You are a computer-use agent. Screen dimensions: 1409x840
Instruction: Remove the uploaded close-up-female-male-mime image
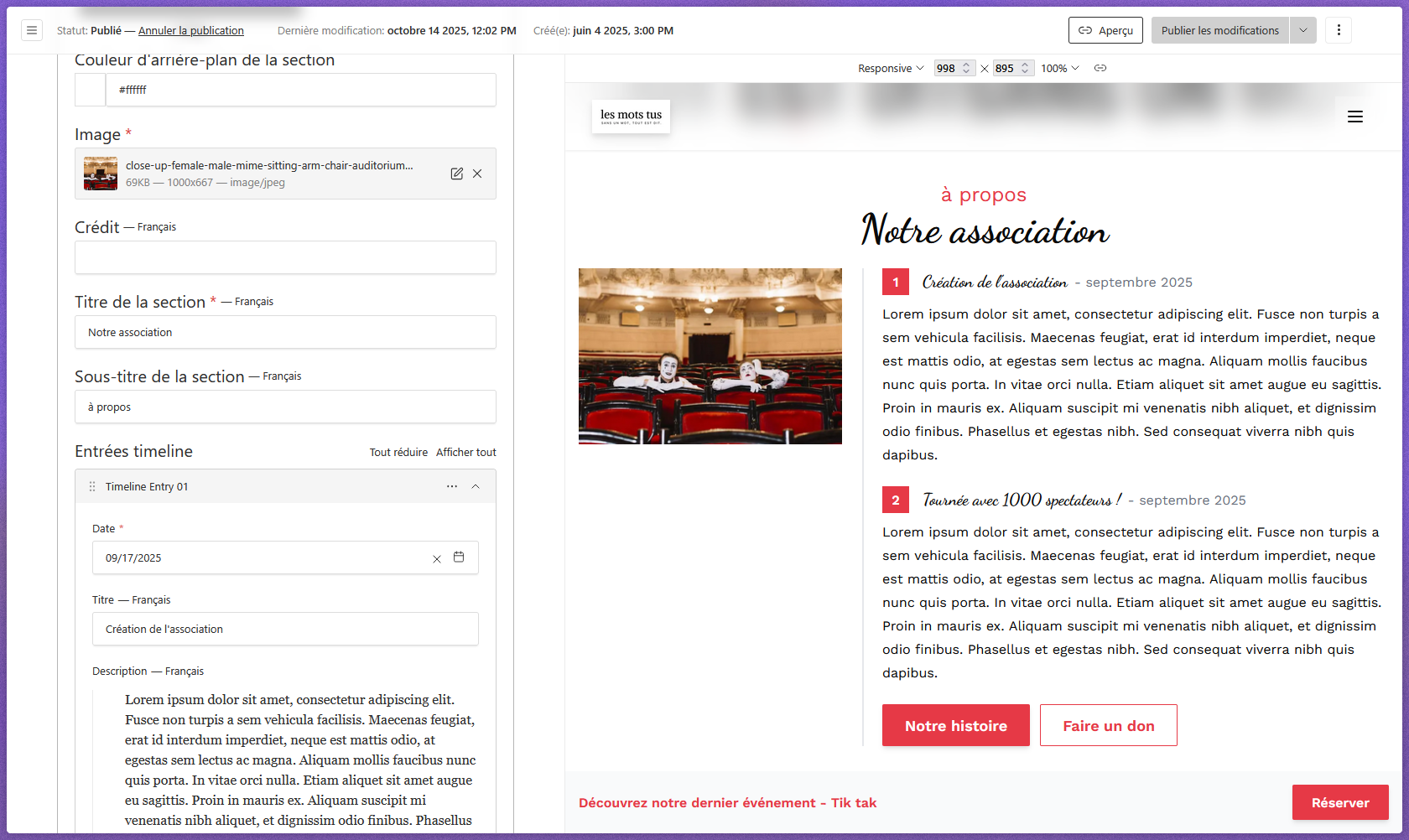(477, 174)
